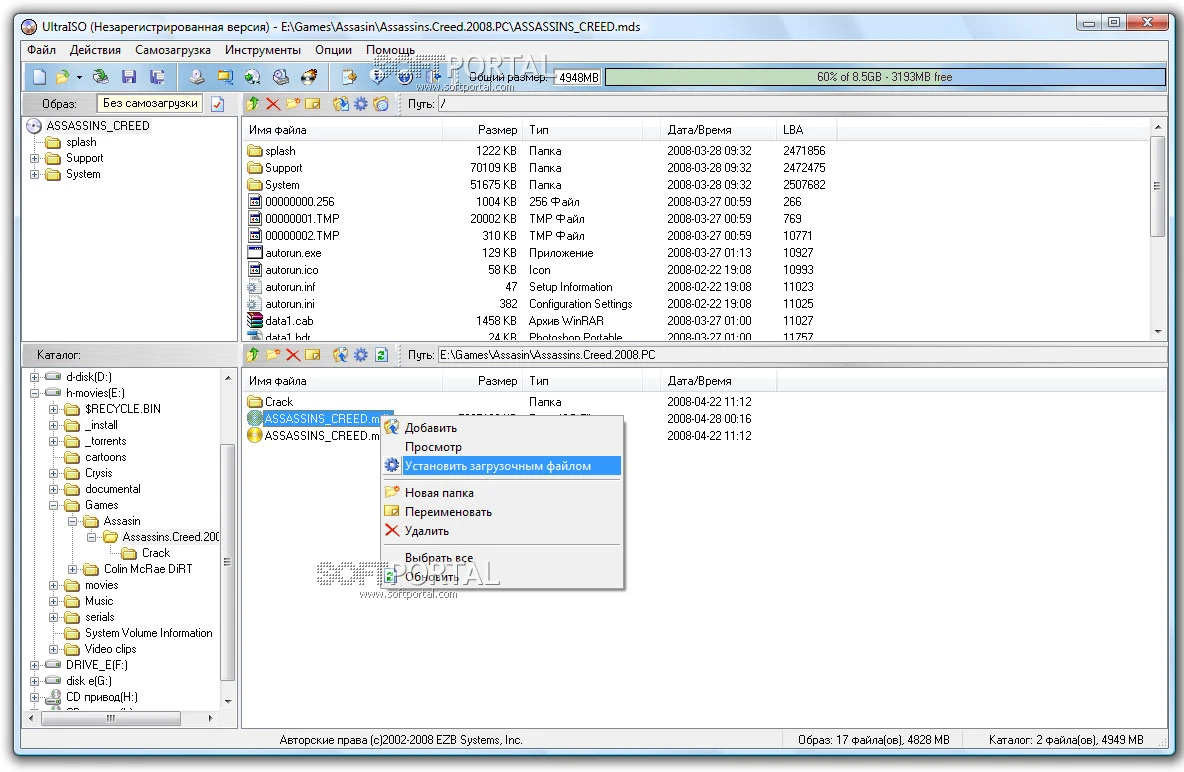
Task: Click gear icon in image pane toolbar
Action: click(360, 103)
